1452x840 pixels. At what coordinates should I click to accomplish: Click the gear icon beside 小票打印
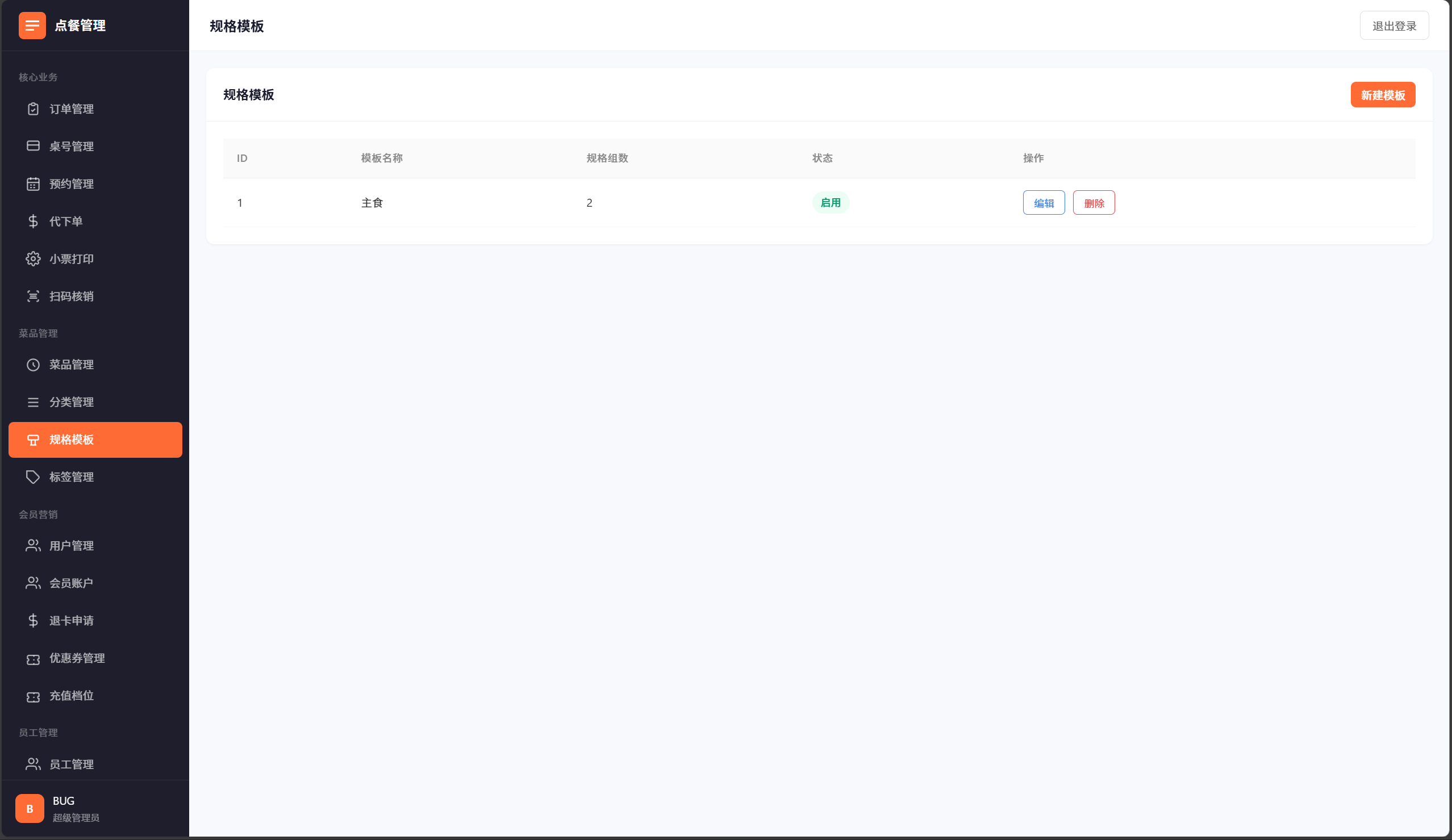33,258
